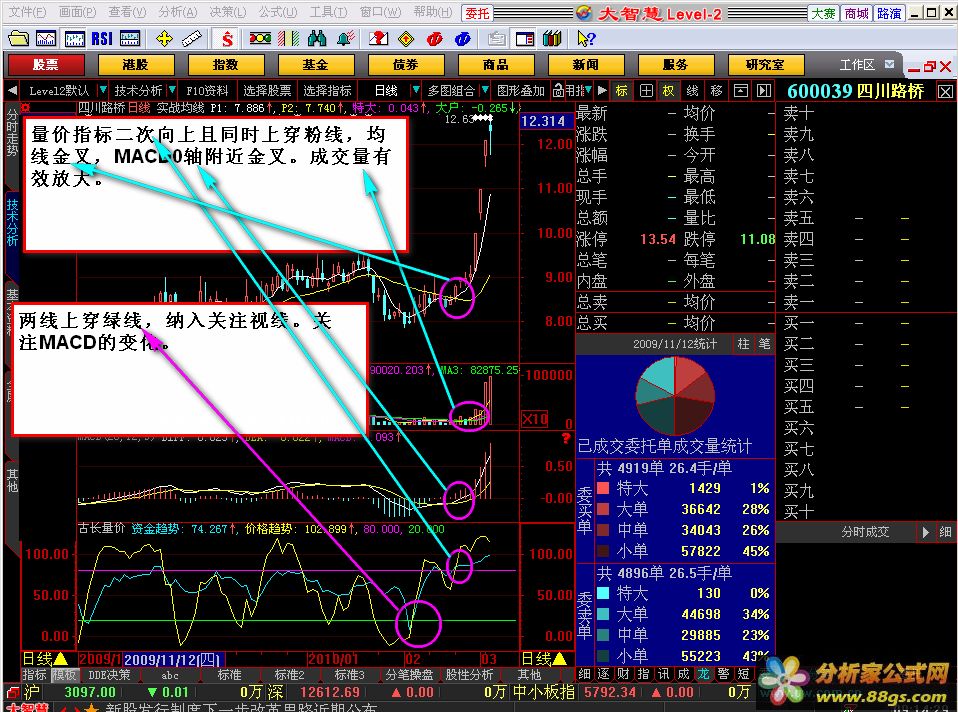Click the 选择指标 button

pyautogui.click(x=327, y=90)
